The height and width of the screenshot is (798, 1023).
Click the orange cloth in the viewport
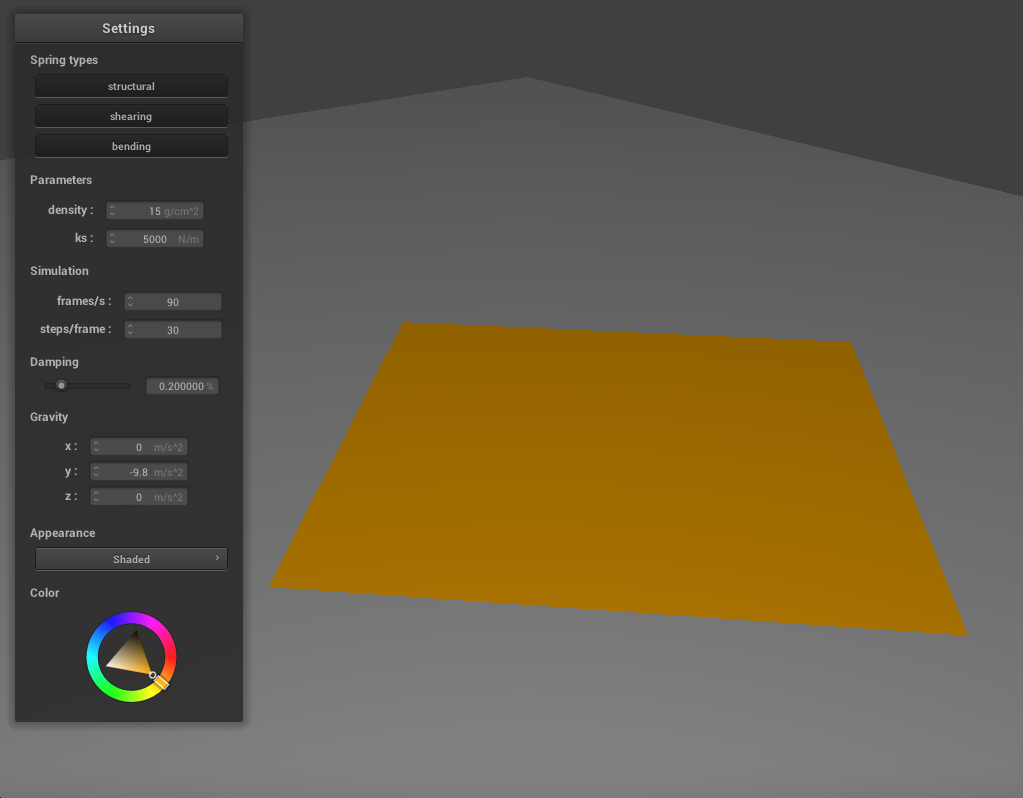[x=620, y=480]
